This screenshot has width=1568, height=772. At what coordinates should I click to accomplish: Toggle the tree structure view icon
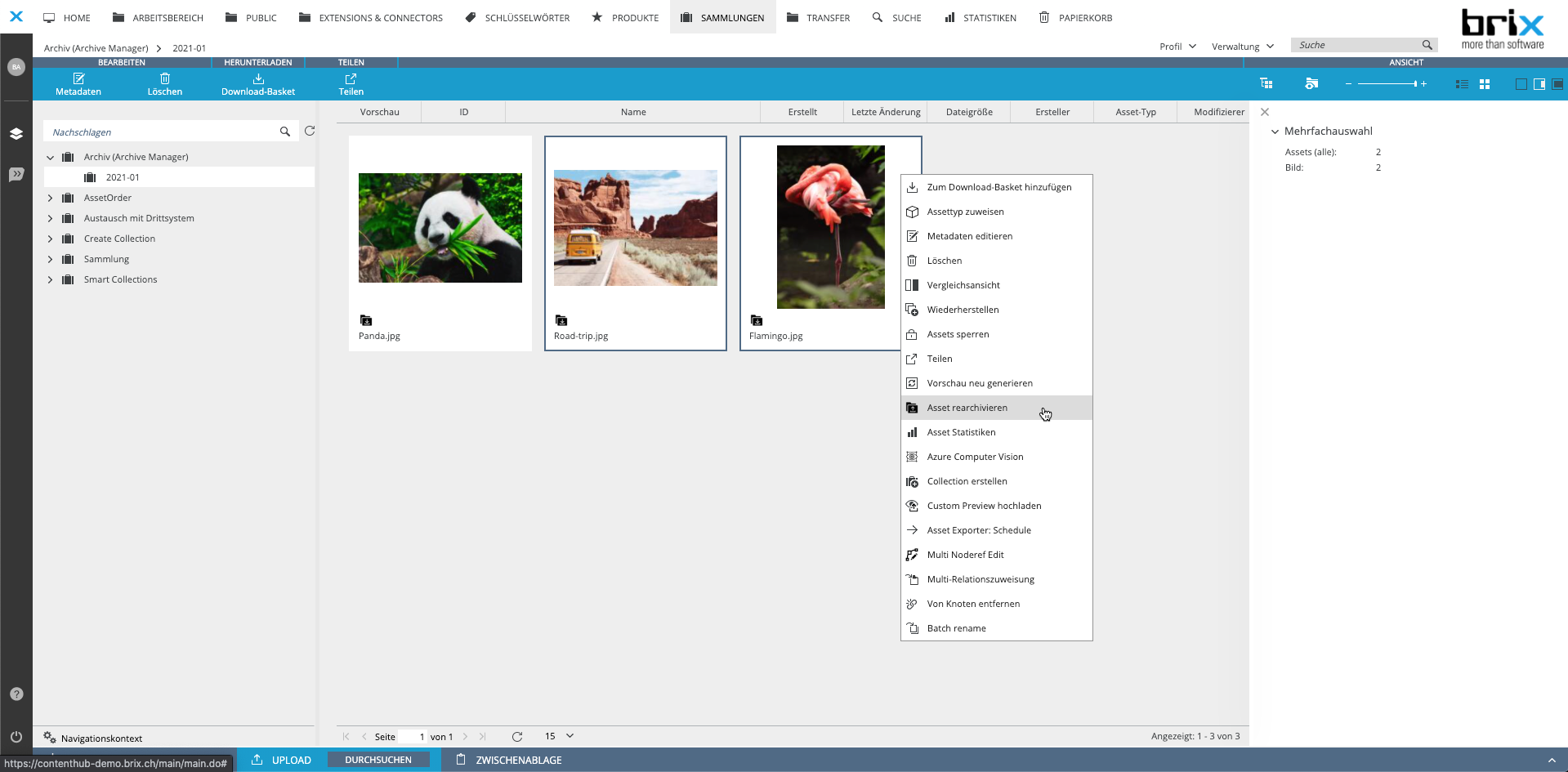pos(1266,83)
